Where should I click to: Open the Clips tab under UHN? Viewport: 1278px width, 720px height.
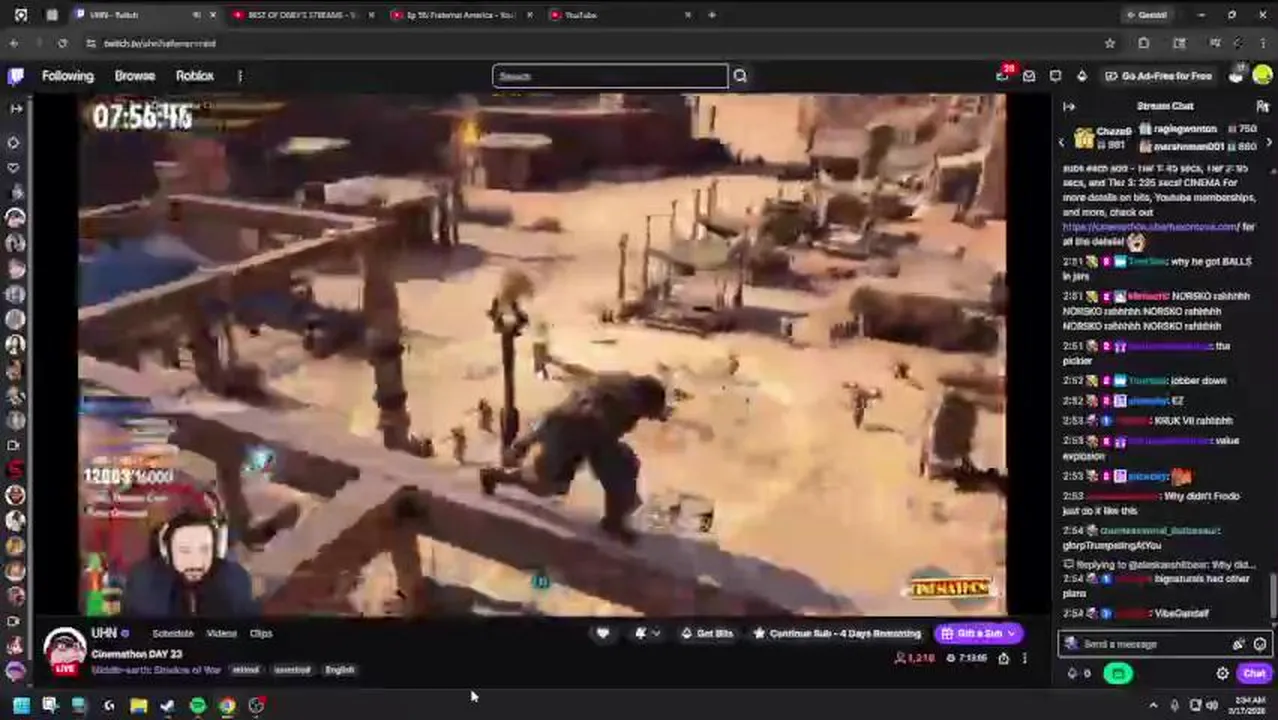pyautogui.click(x=261, y=634)
